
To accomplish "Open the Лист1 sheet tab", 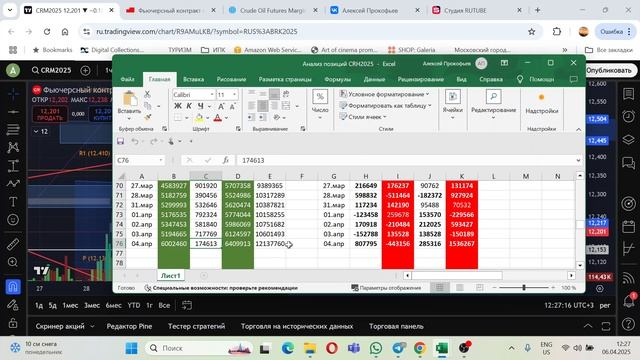I will pyautogui.click(x=171, y=276).
